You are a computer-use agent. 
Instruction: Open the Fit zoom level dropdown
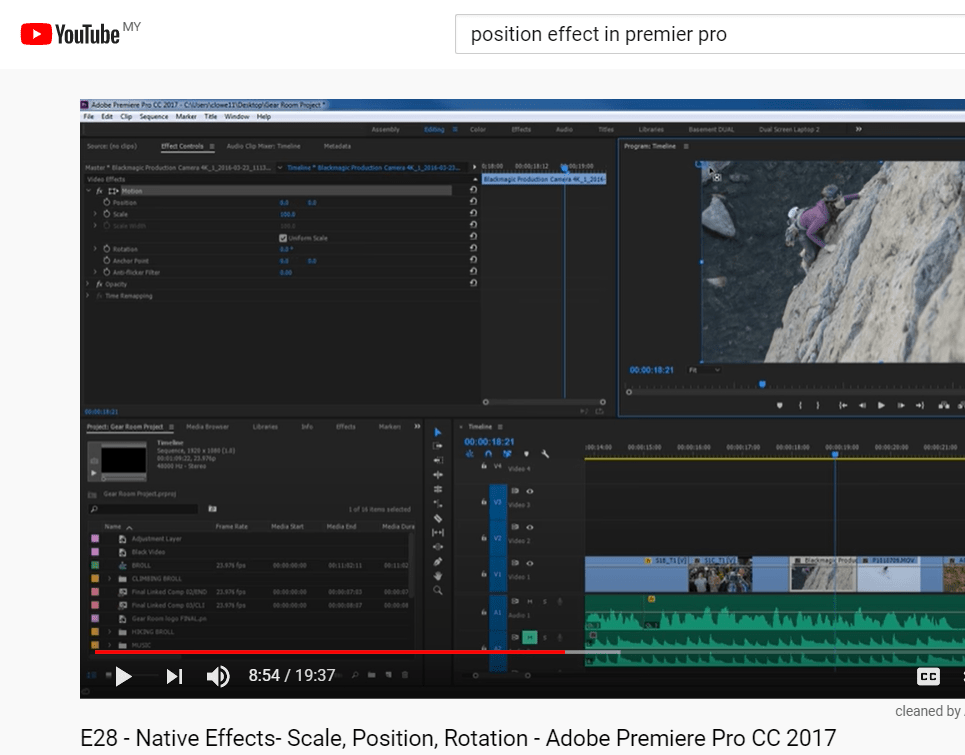tap(705, 370)
